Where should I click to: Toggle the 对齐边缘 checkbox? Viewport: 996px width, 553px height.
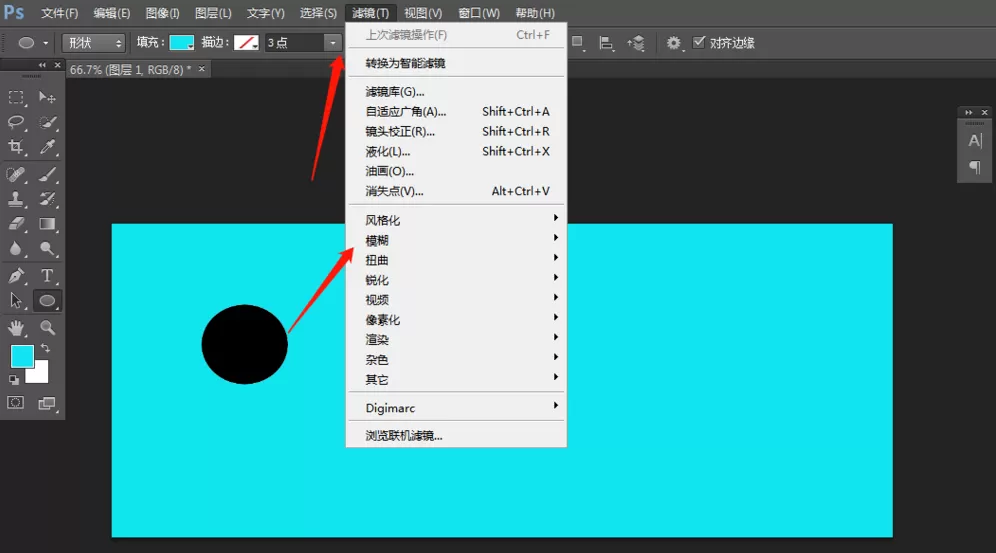699,43
